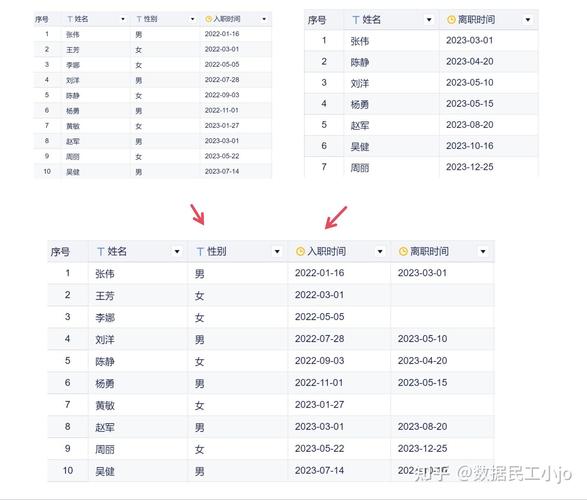Click clock icon beside 入职时间 in top-left table
The image size is (587, 500).
209,19
